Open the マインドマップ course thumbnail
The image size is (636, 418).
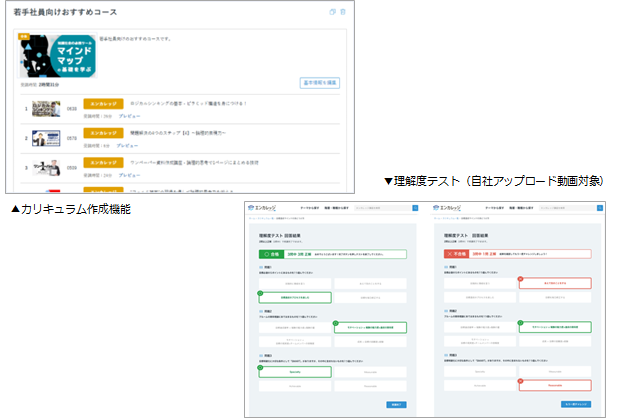click(x=57, y=56)
